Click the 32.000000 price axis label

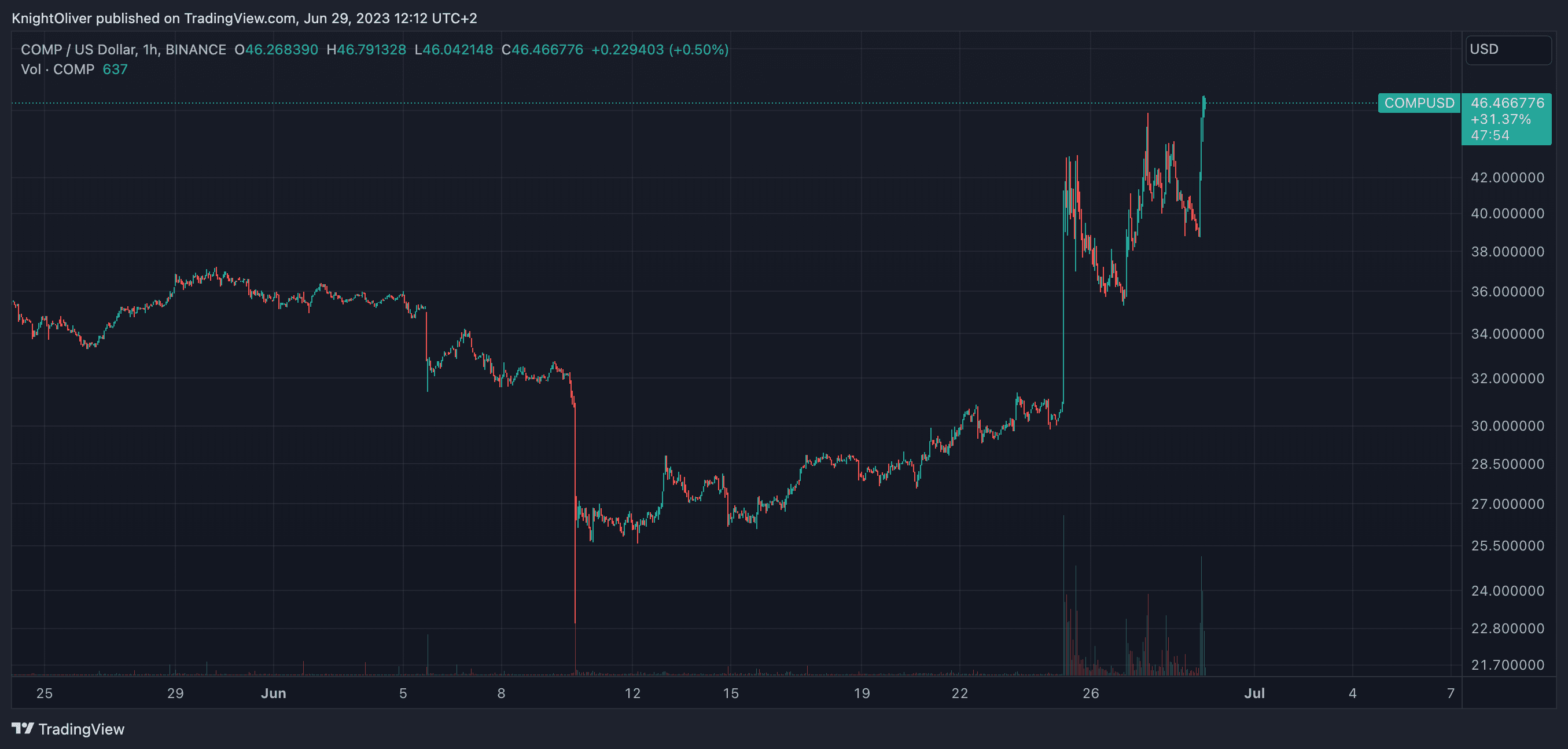tap(1507, 379)
